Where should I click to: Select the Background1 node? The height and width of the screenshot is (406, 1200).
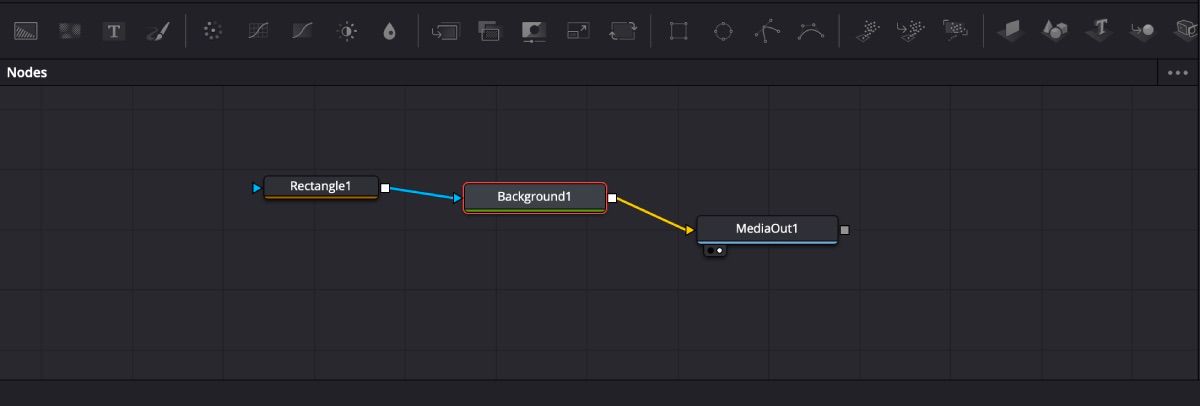[x=535, y=198]
